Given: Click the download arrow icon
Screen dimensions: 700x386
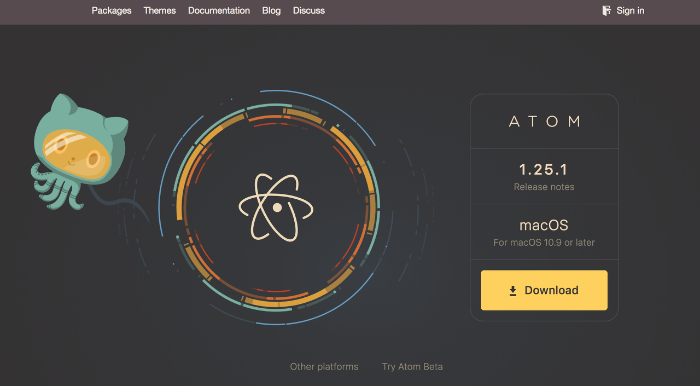Looking at the screenshot, I should (x=513, y=291).
